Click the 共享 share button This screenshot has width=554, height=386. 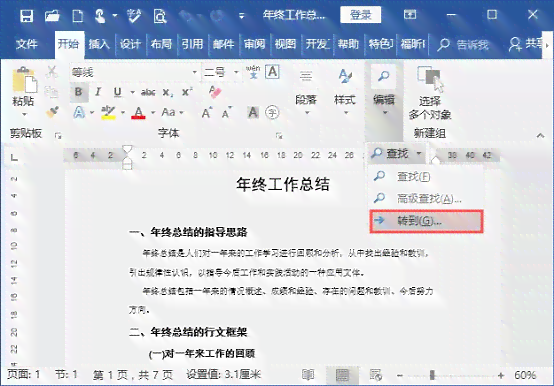pyautogui.click(x=526, y=44)
